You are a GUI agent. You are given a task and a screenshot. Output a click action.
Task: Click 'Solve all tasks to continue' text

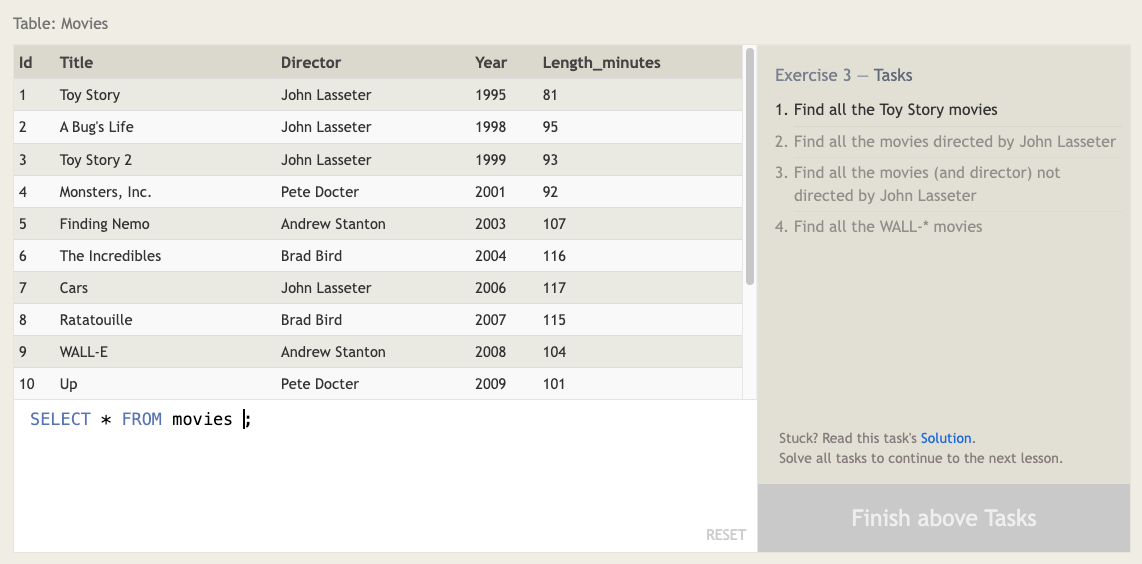point(921,458)
